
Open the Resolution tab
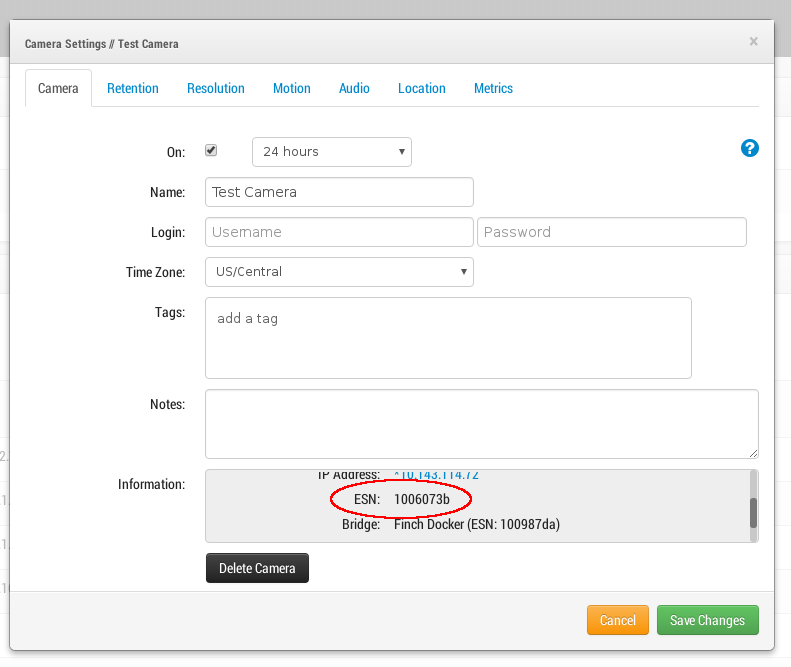tap(216, 88)
